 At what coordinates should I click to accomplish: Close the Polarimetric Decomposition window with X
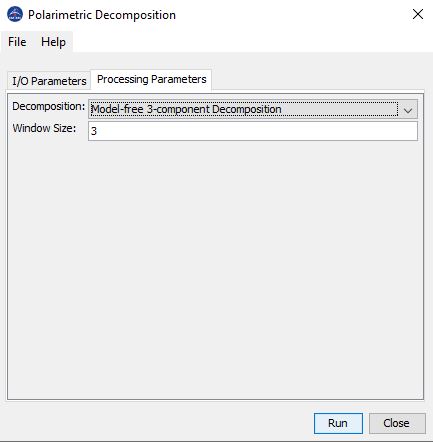tap(418, 14)
